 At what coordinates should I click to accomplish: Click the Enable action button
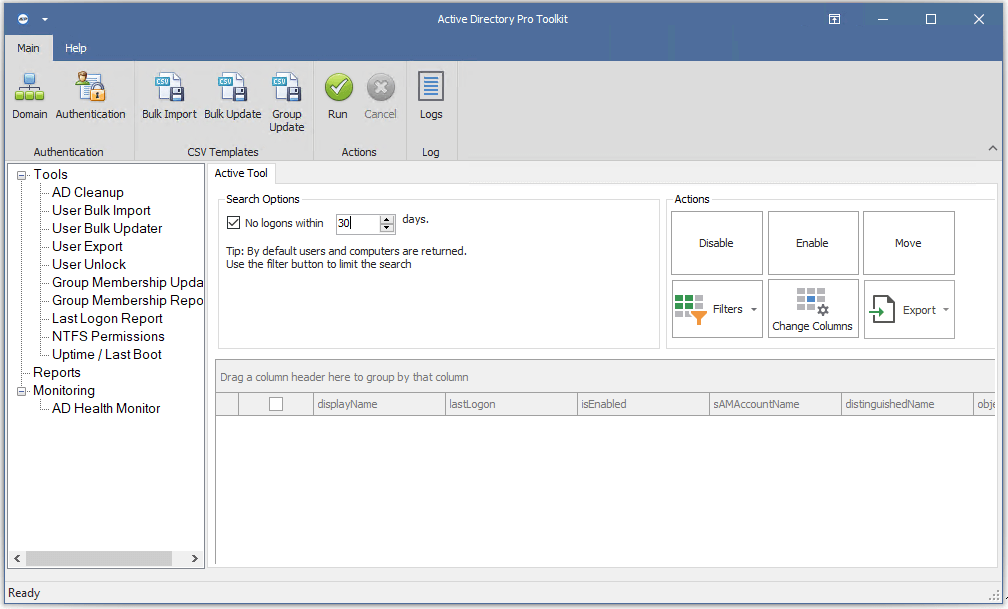pos(813,243)
